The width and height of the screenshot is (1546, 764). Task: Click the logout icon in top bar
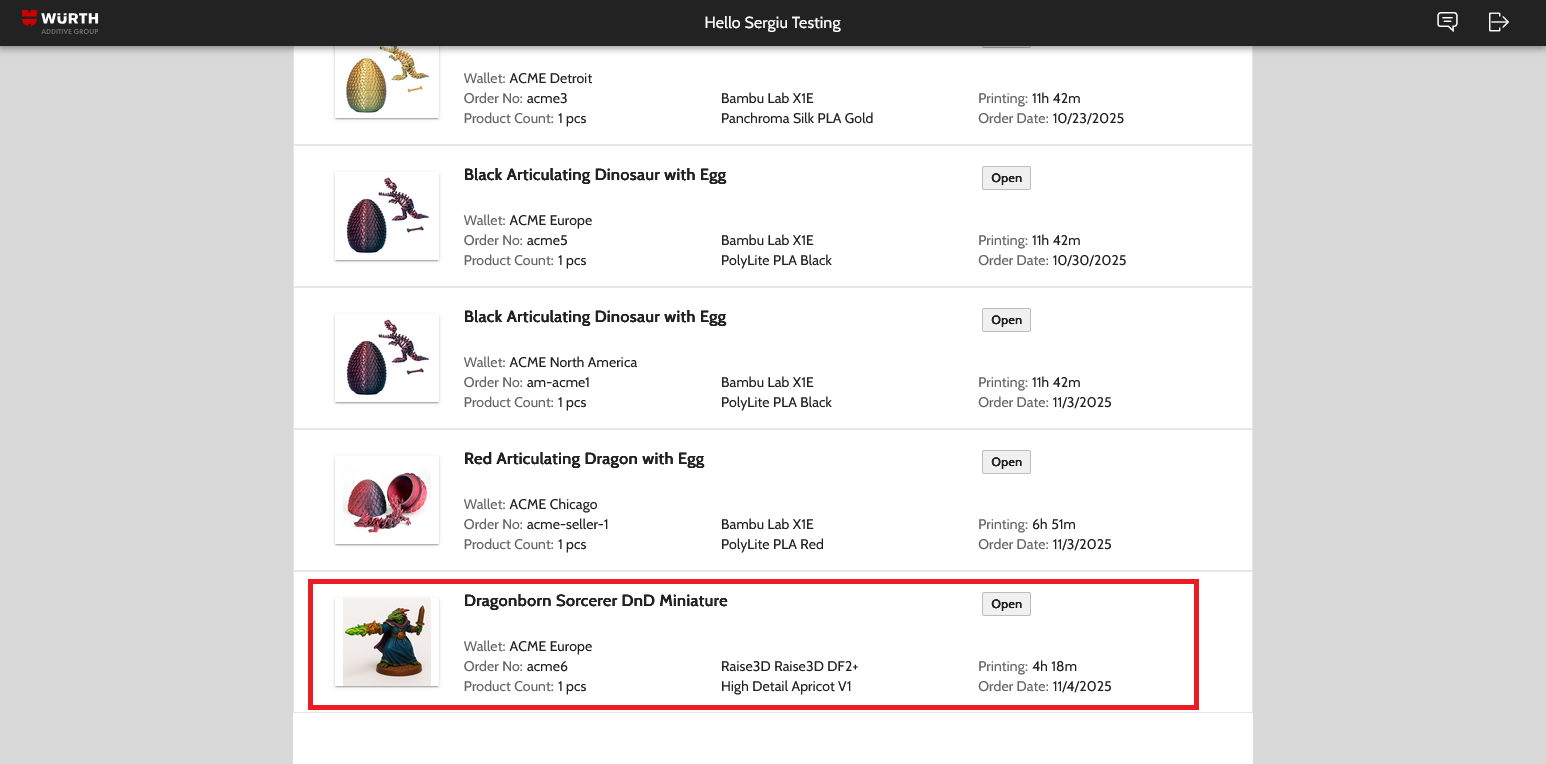(1498, 22)
